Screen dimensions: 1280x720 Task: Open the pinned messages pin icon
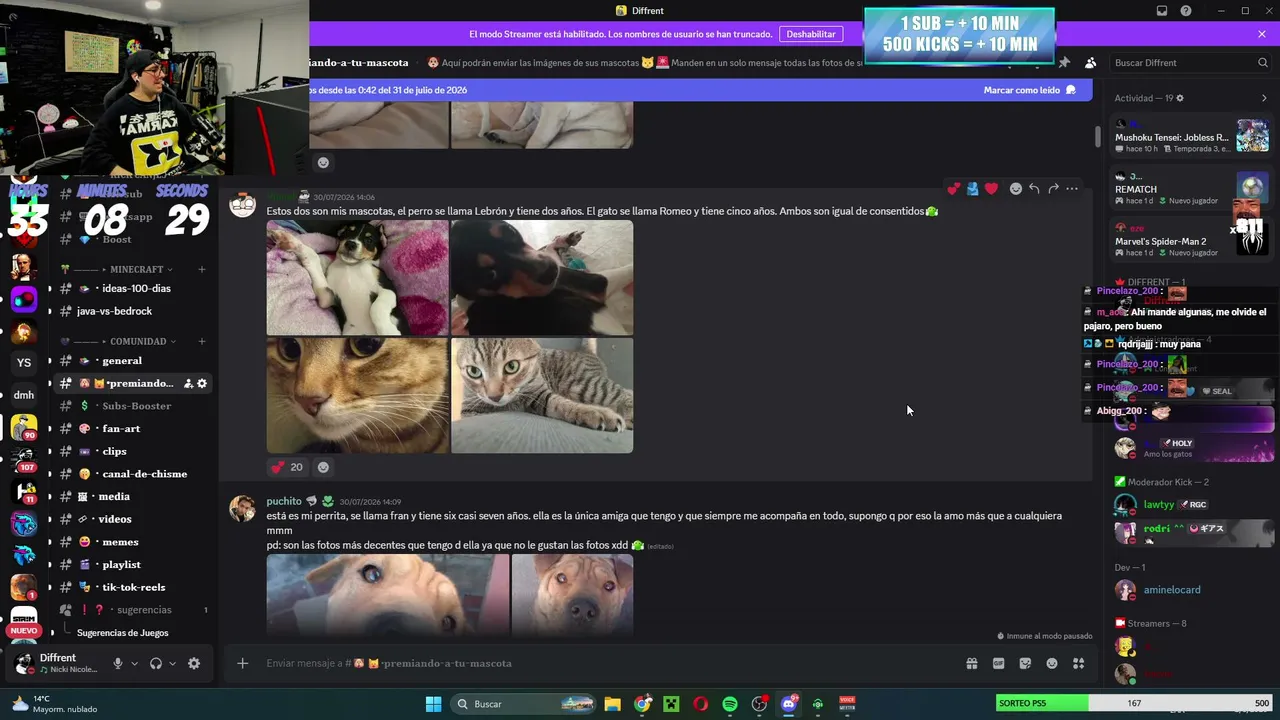point(1064,62)
